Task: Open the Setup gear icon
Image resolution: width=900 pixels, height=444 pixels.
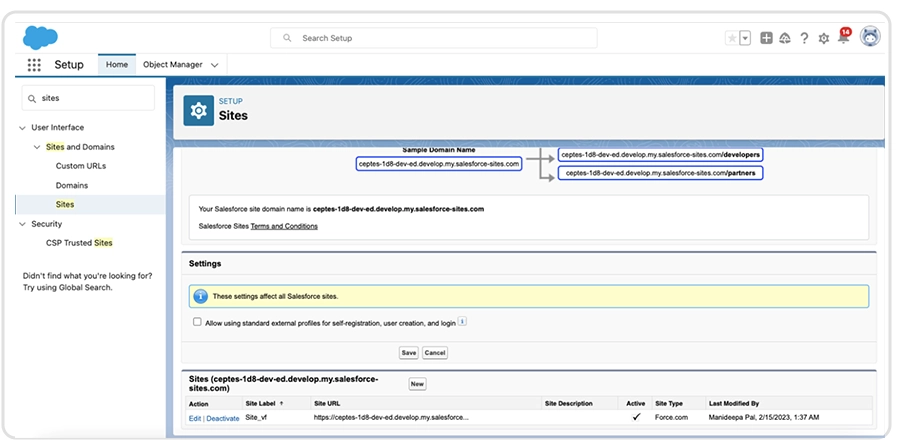Action: [824, 38]
